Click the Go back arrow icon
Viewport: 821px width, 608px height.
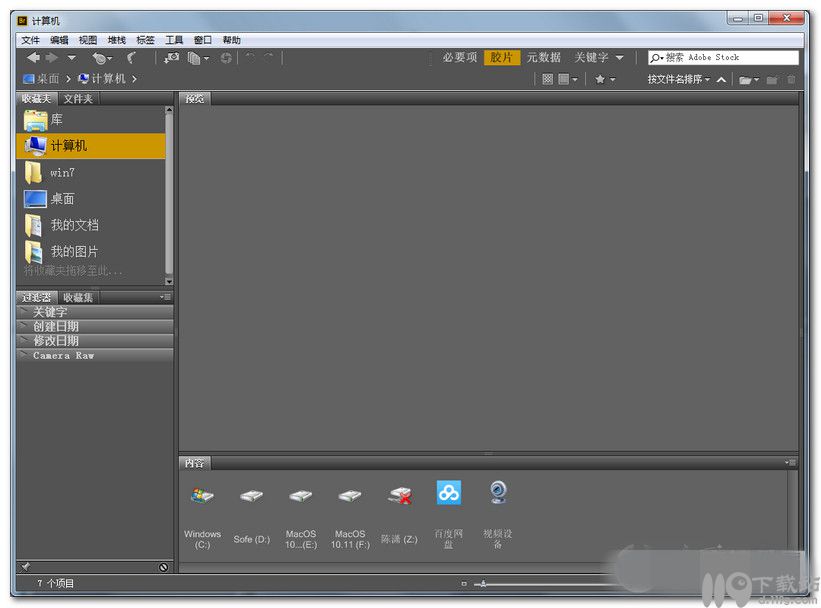[33, 58]
